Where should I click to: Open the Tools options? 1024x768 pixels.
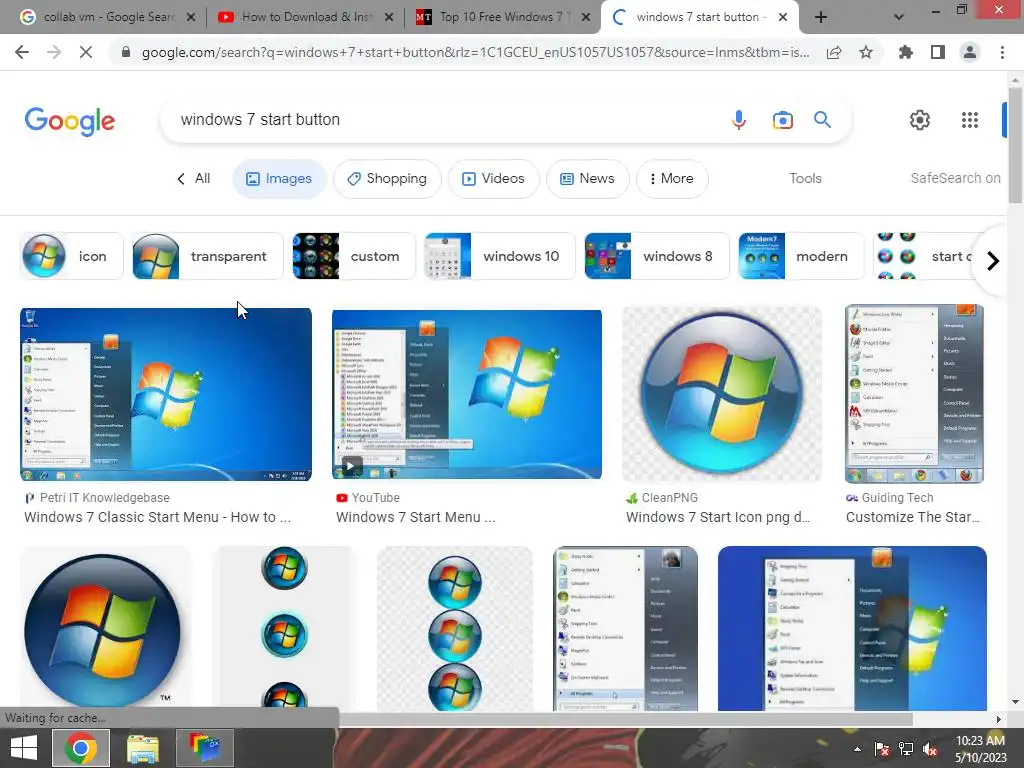(x=805, y=178)
